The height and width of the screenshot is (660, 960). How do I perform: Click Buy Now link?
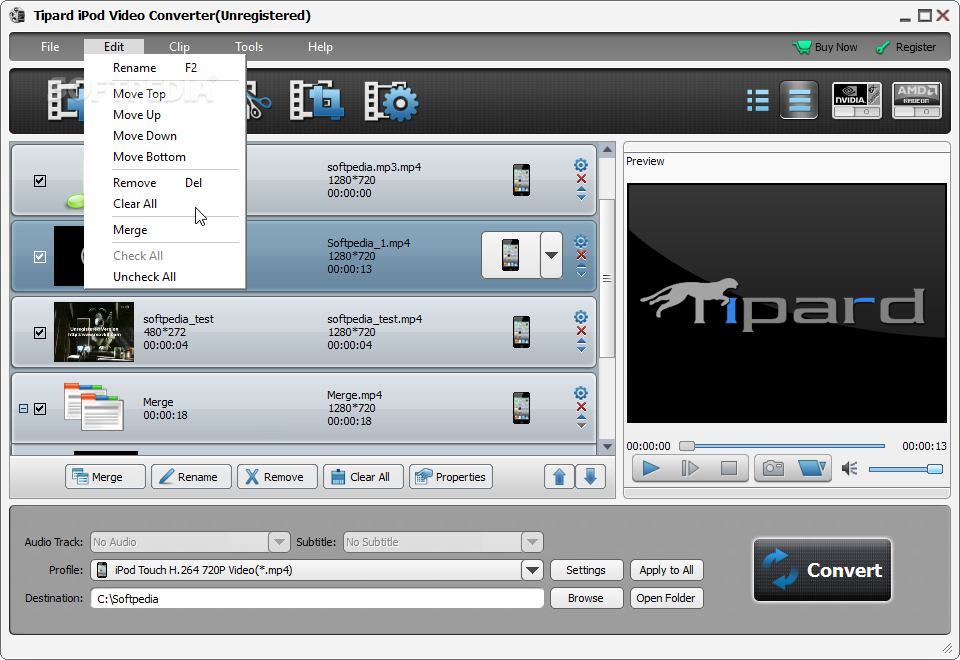tap(825, 47)
